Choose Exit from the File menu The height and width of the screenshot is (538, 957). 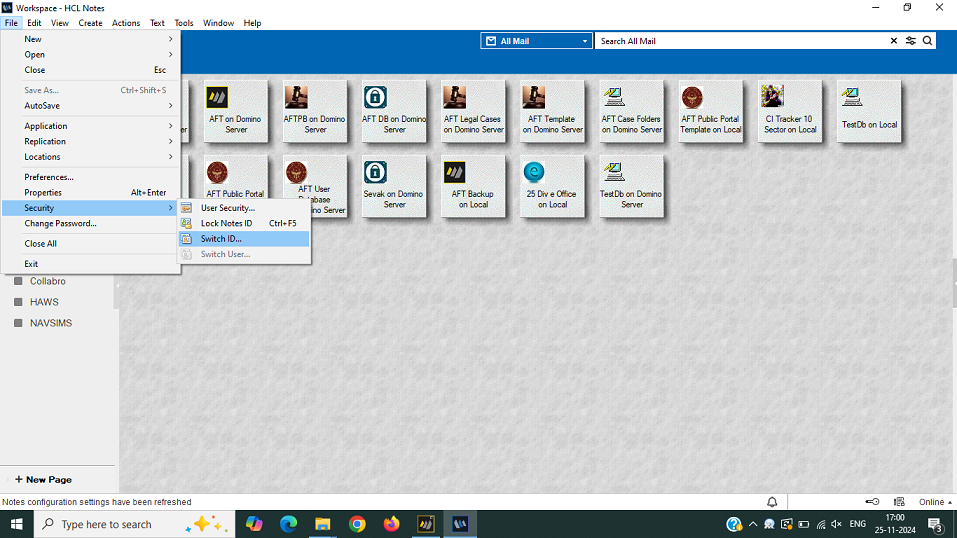(x=91, y=264)
